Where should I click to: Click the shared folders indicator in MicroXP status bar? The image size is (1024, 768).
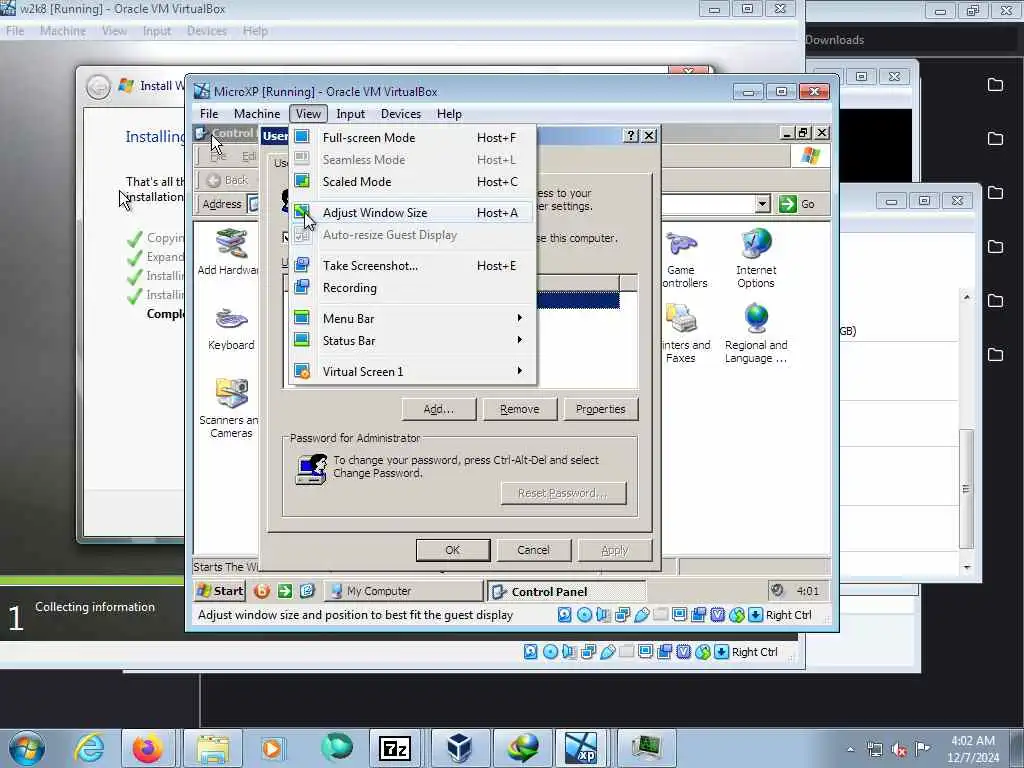pos(660,615)
